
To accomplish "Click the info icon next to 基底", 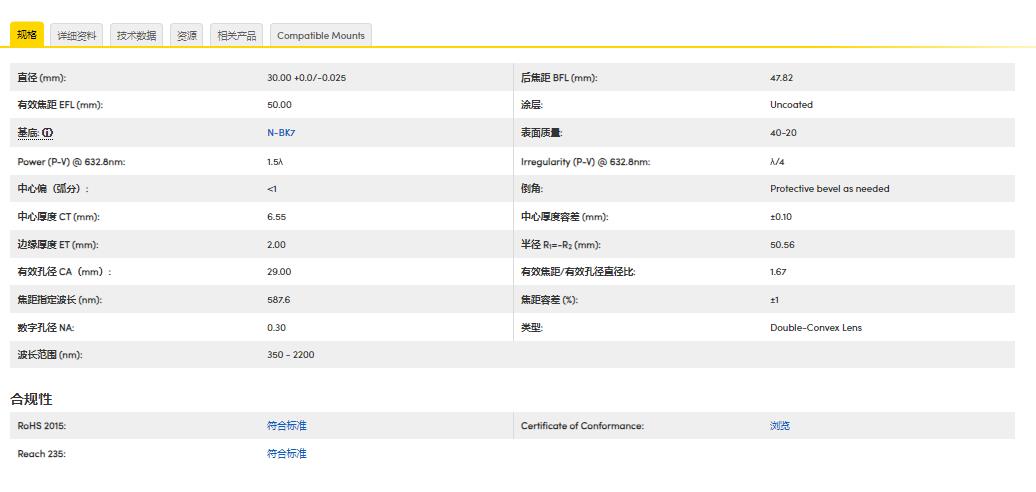I will tap(48, 133).
